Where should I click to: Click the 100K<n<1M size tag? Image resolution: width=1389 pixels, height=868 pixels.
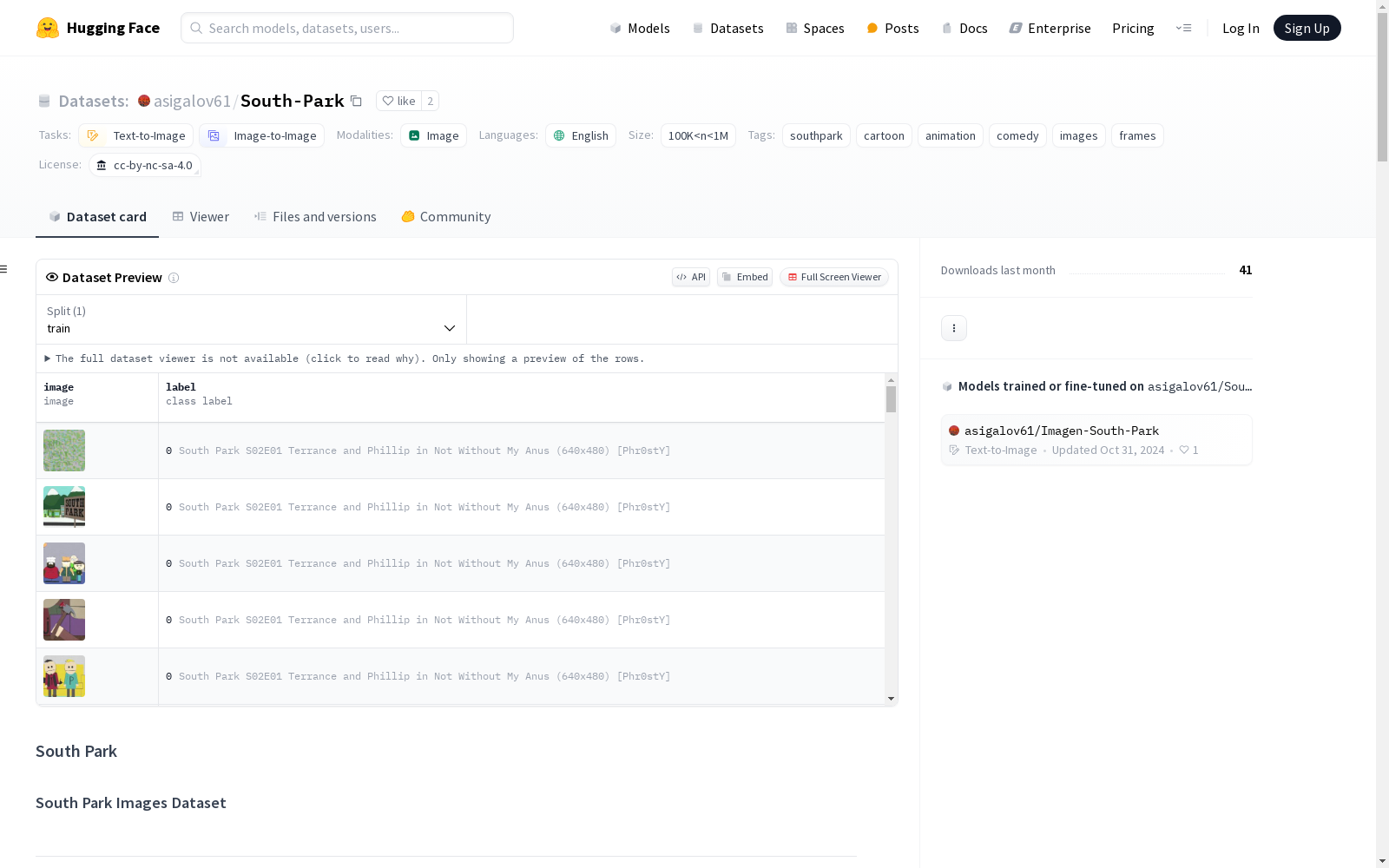(698, 135)
